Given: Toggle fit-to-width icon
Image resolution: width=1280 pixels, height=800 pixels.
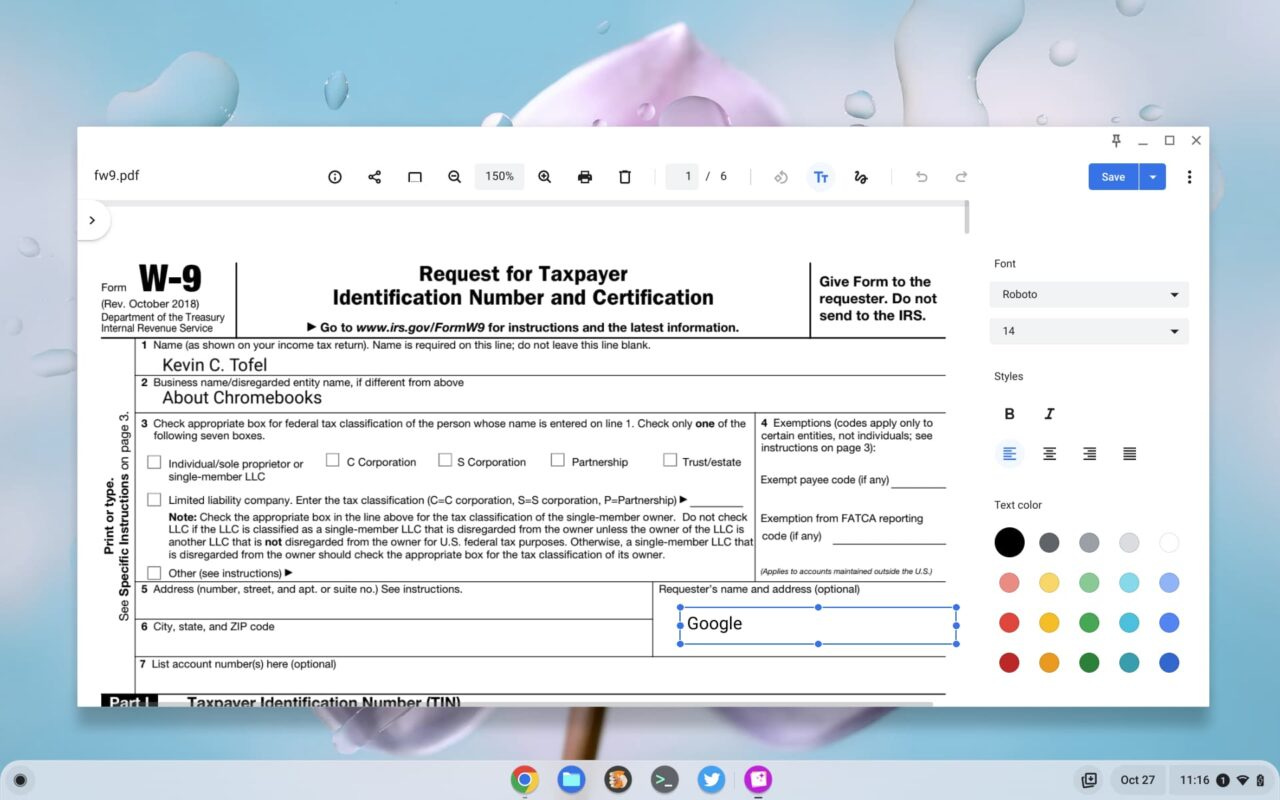Looking at the screenshot, I should 414,177.
